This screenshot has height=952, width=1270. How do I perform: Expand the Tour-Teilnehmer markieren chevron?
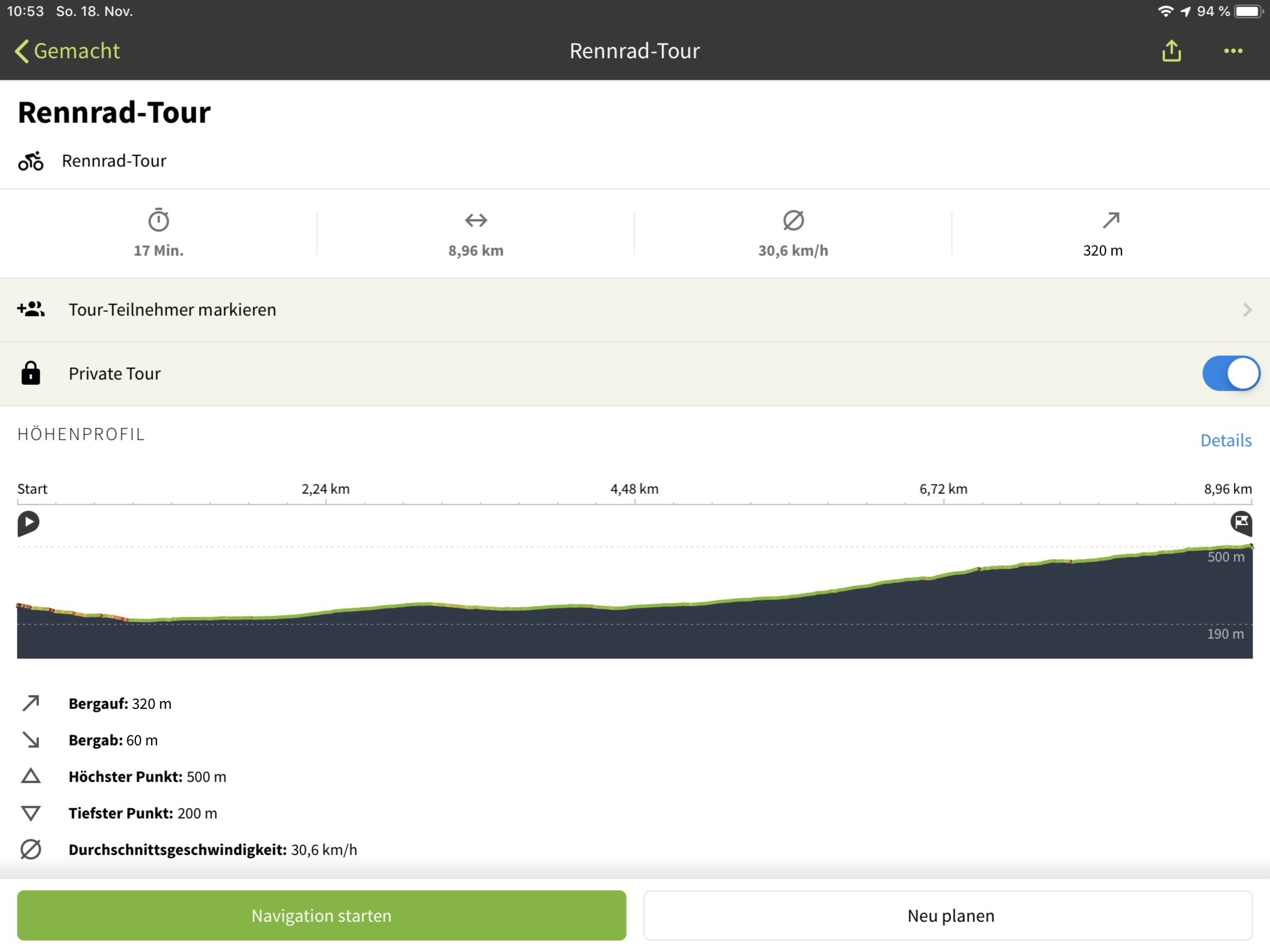coord(1247,310)
